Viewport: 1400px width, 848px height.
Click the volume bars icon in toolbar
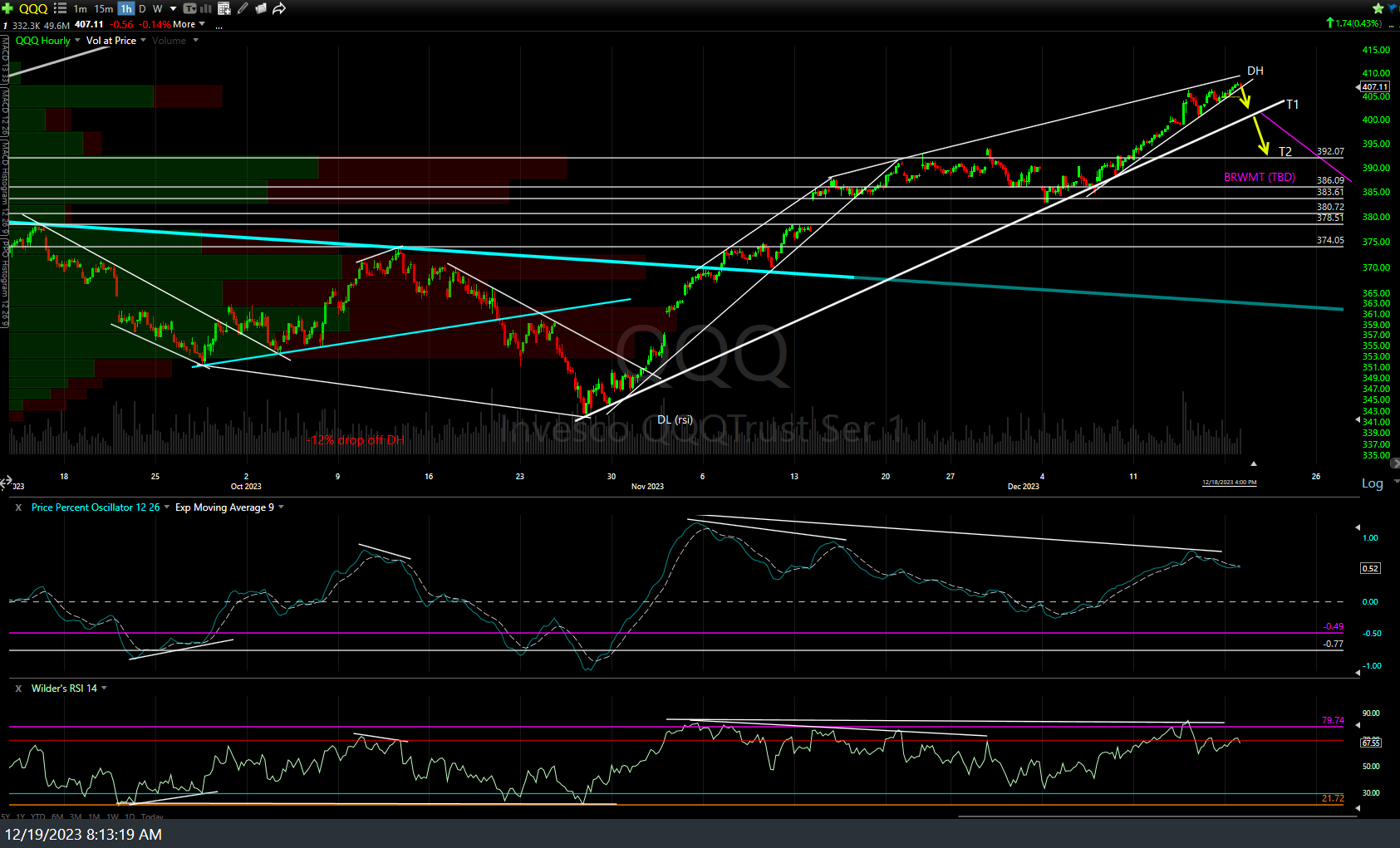pyautogui.click(x=205, y=8)
